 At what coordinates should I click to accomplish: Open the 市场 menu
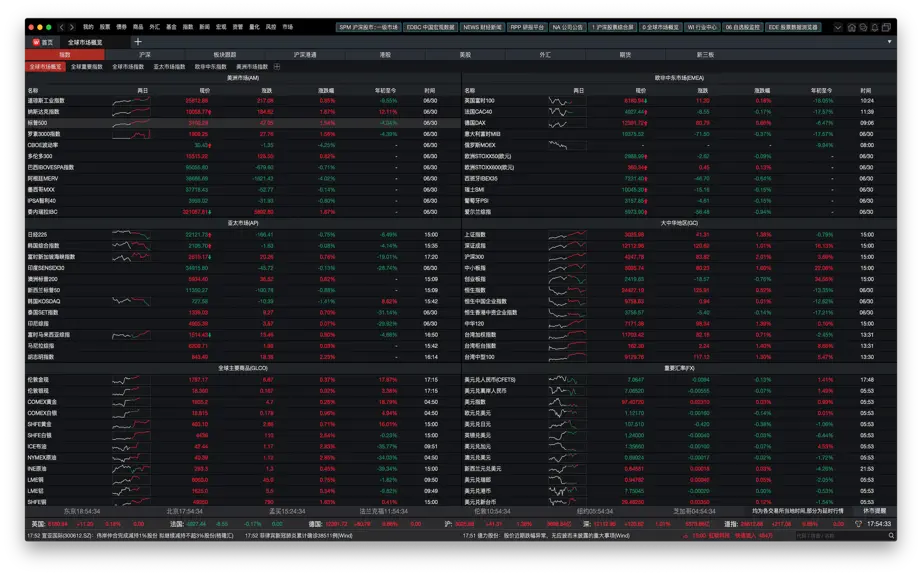(x=288, y=27)
